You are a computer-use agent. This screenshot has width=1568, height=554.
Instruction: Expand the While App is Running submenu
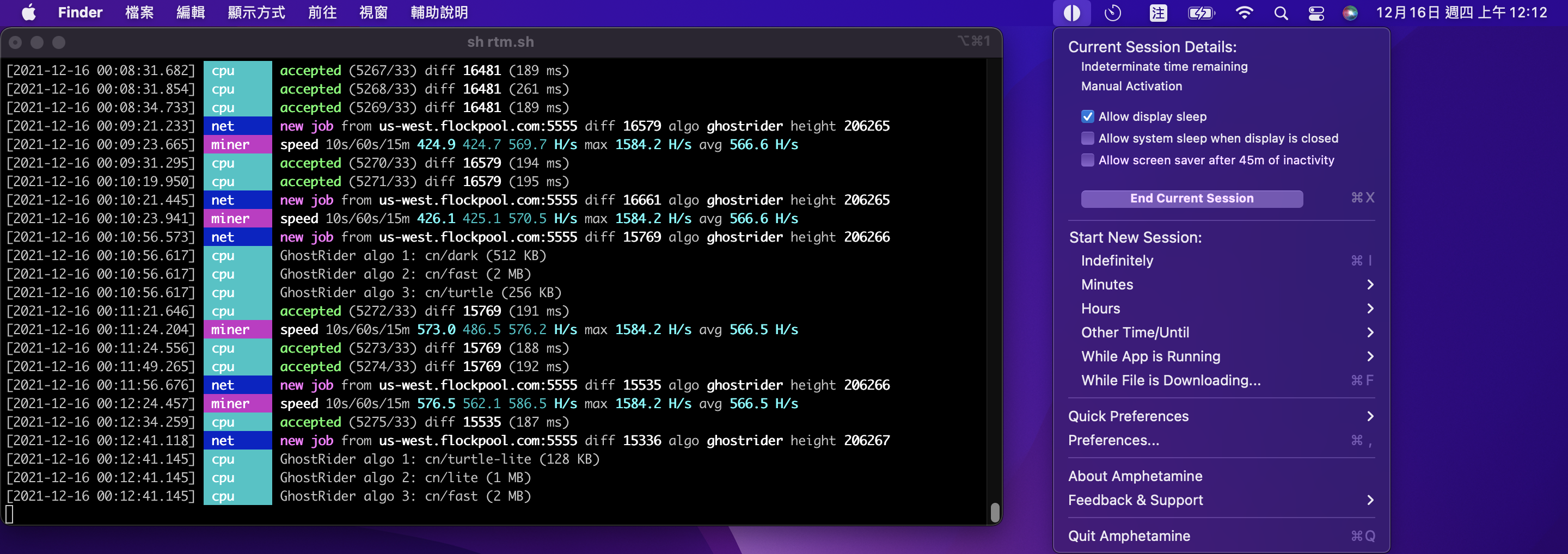coord(1221,356)
